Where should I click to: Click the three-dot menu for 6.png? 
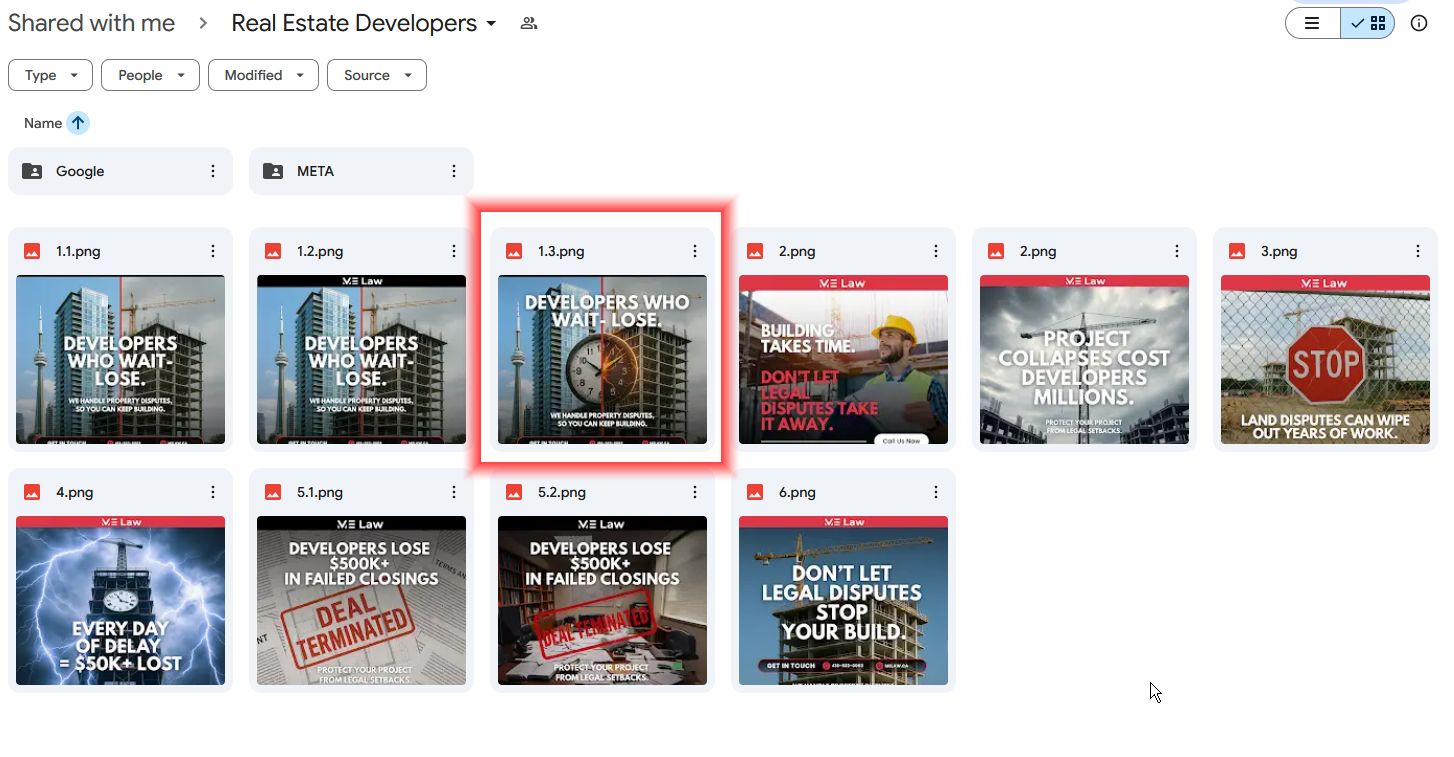point(935,493)
